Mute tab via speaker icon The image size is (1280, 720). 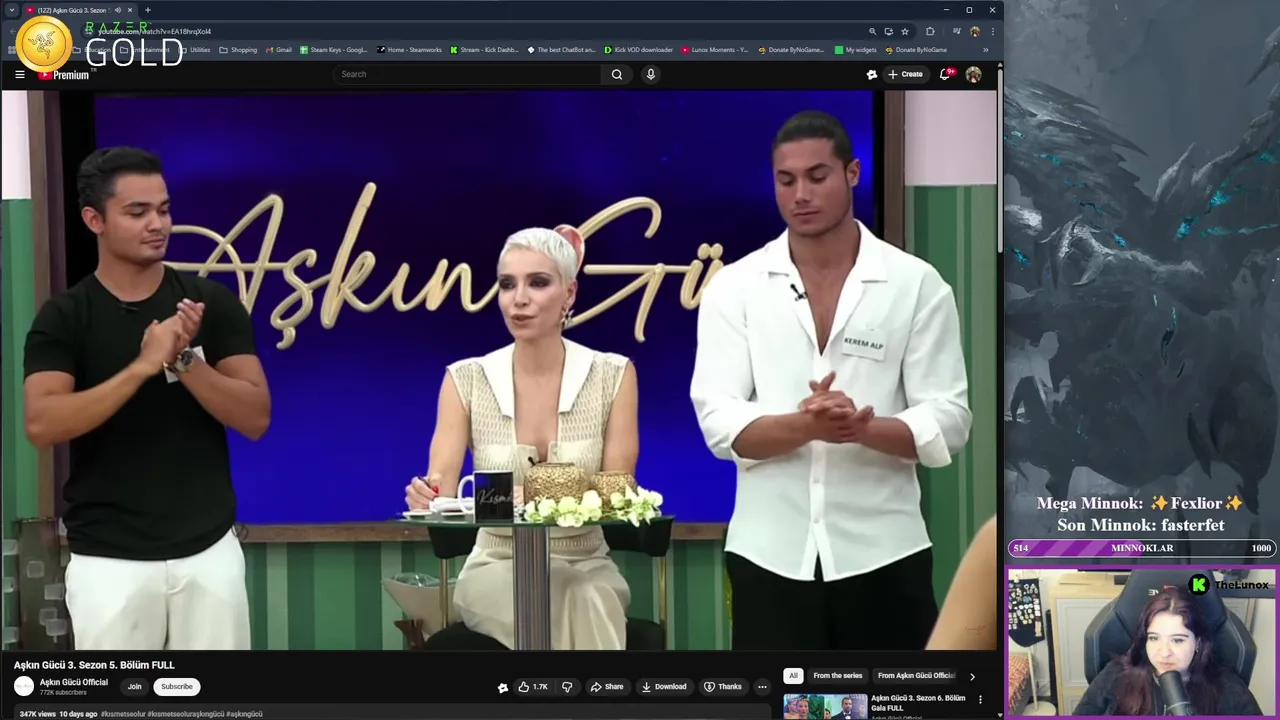(x=117, y=10)
